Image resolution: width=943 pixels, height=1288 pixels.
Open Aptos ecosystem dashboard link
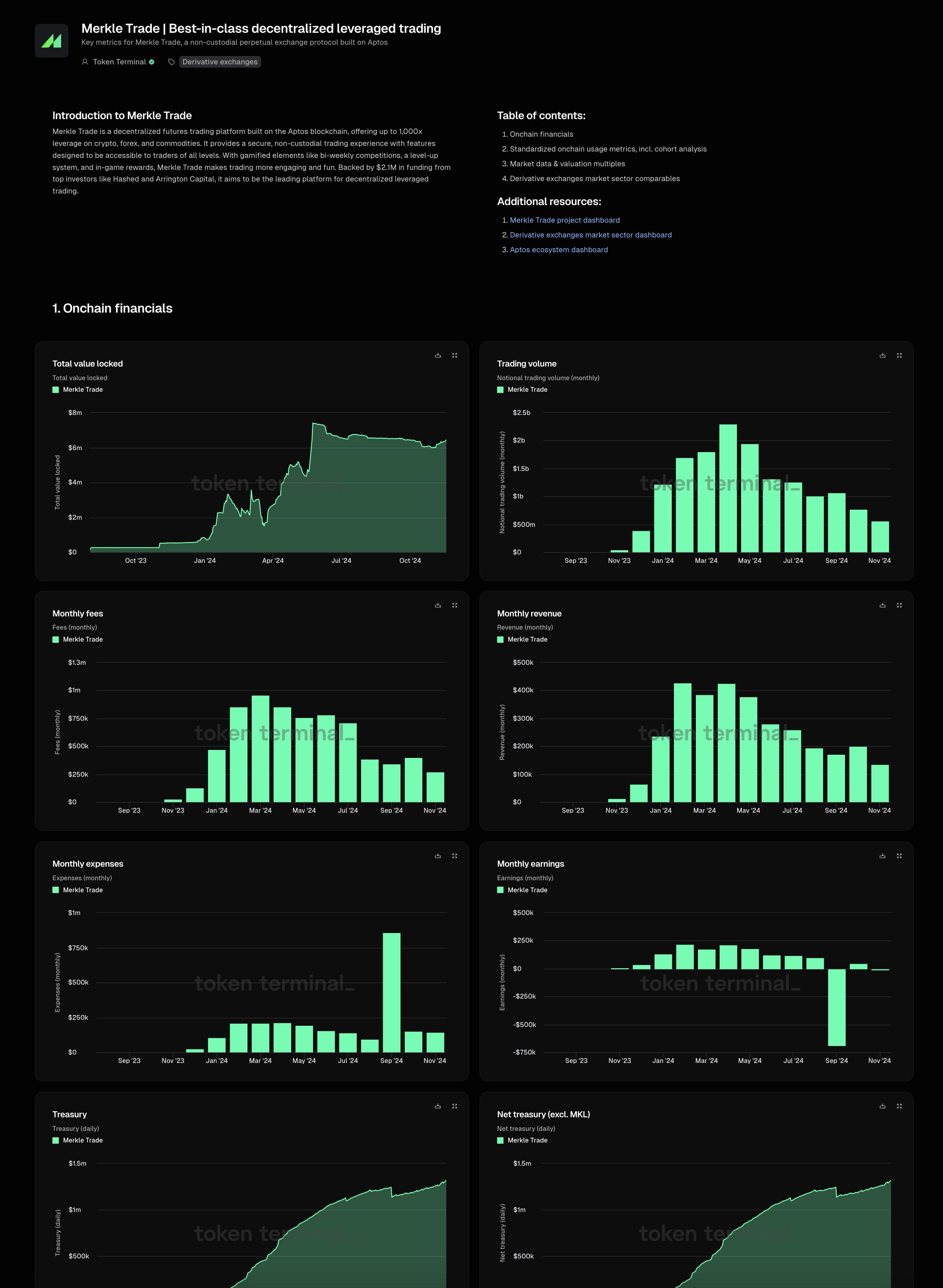(x=558, y=250)
